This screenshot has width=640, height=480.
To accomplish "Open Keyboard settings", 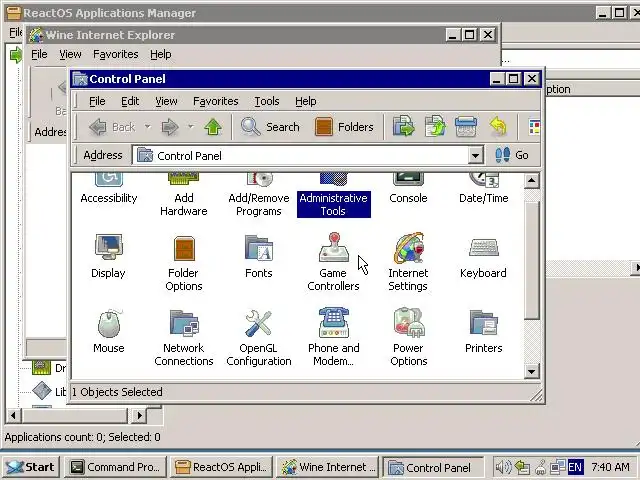I will click(483, 257).
